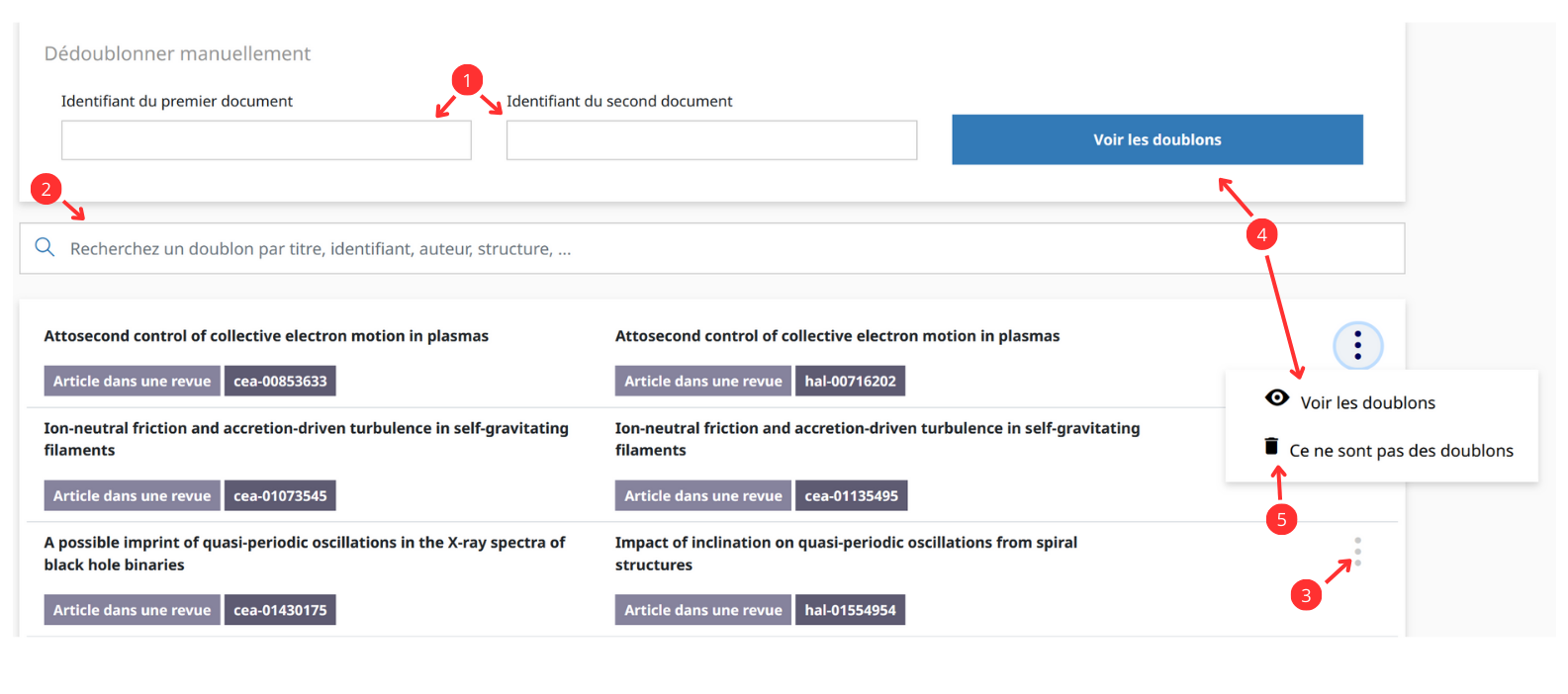Click the eye icon next to Voir les doublons

(x=1276, y=398)
